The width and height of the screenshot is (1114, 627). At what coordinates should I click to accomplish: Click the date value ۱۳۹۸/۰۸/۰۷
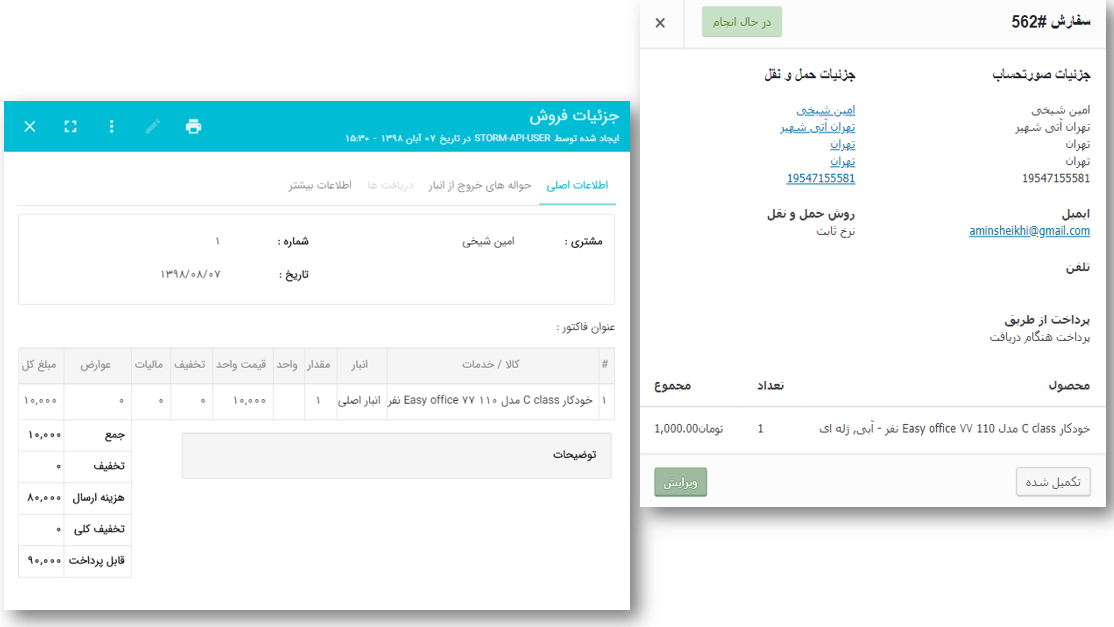[x=190, y=274]
